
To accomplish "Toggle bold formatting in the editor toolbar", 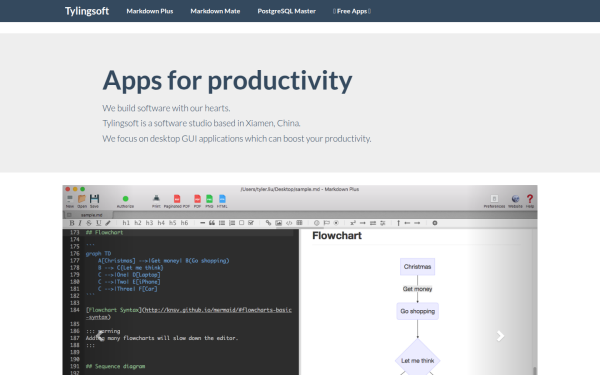I will point(72,223).
